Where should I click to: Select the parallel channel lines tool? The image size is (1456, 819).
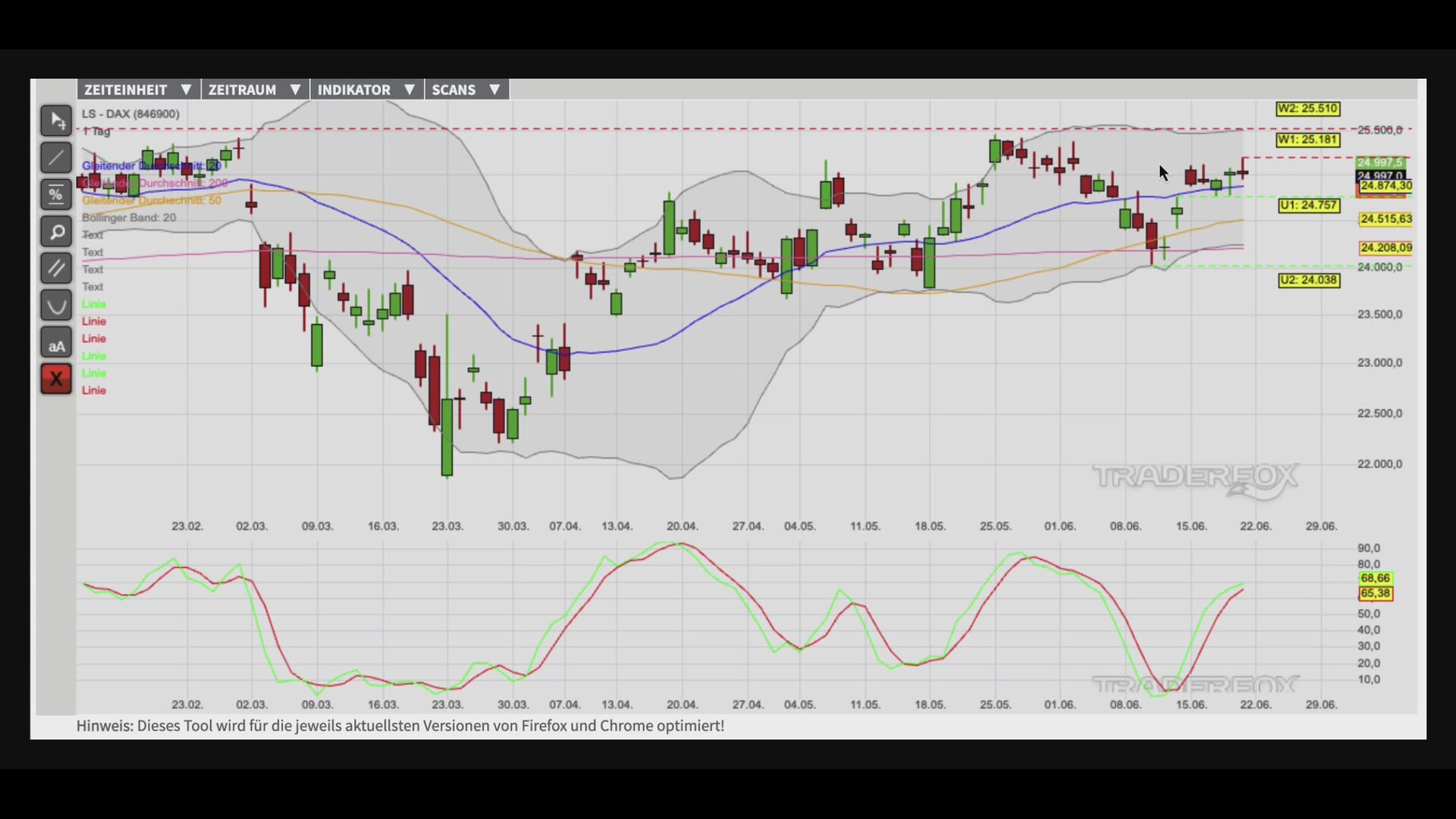pos(56,268)
